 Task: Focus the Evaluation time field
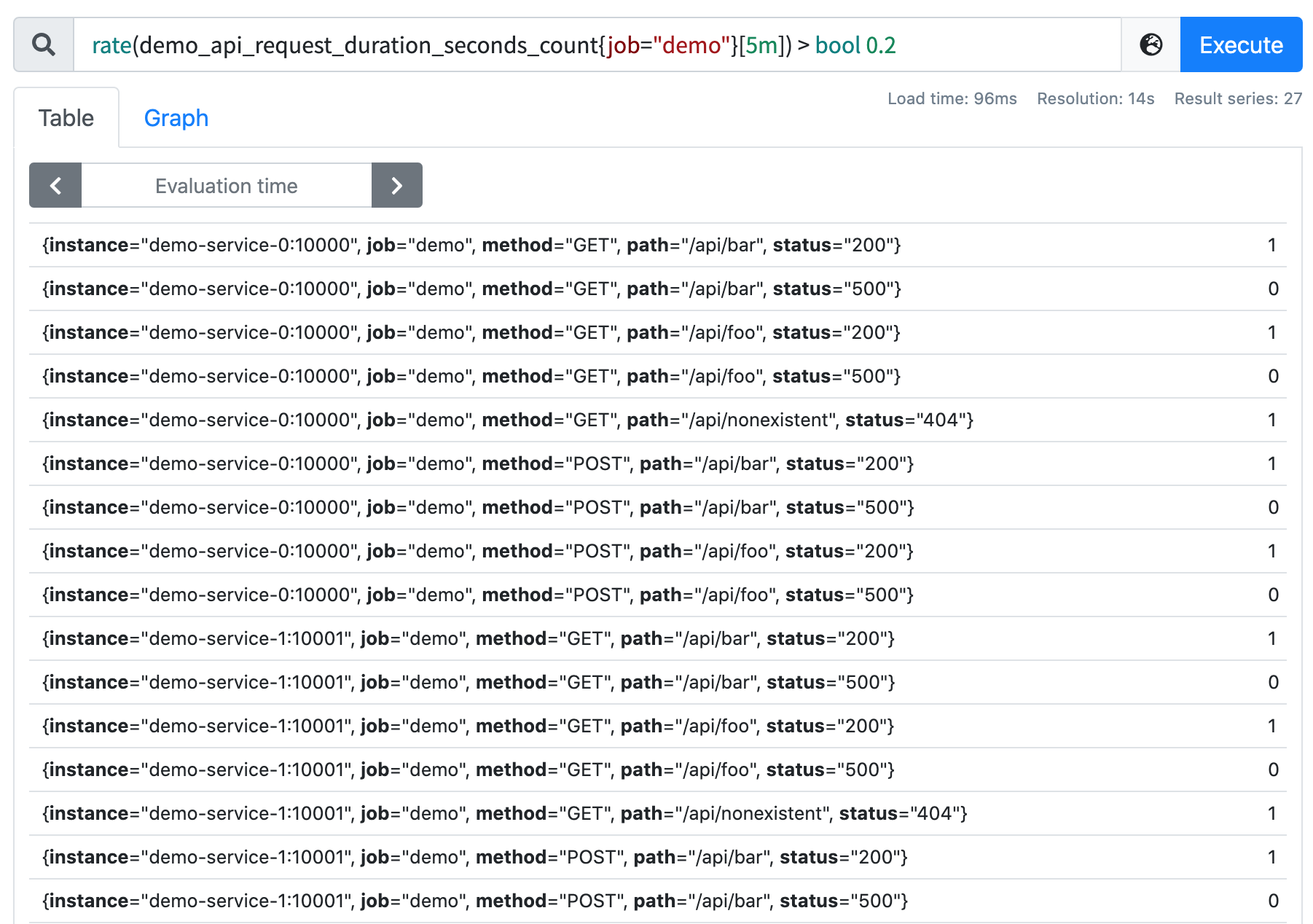tap(227, 186)
